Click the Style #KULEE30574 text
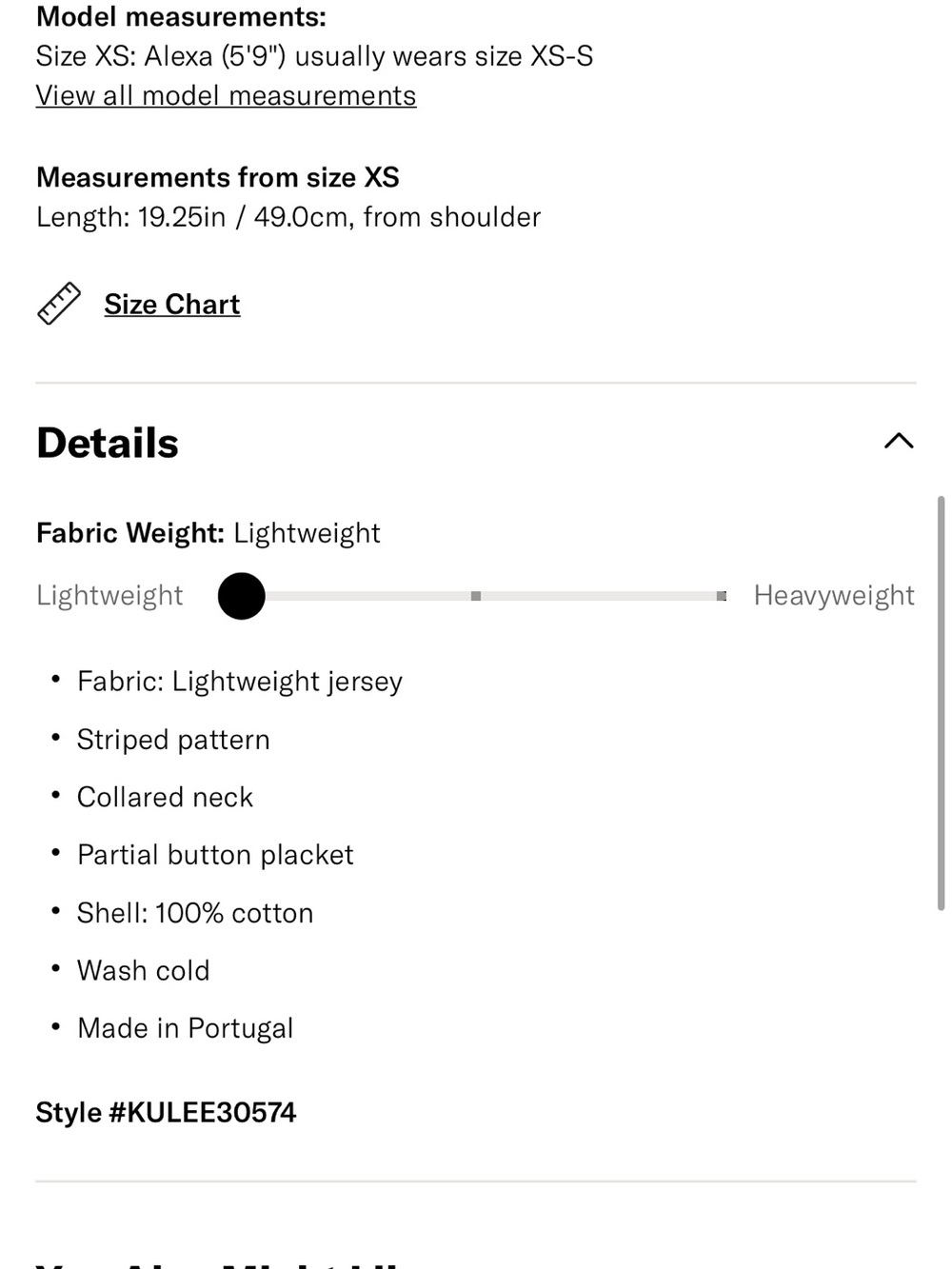Screen dimensions: 952x1269 pyautogui.click(x=167, y=1112)
